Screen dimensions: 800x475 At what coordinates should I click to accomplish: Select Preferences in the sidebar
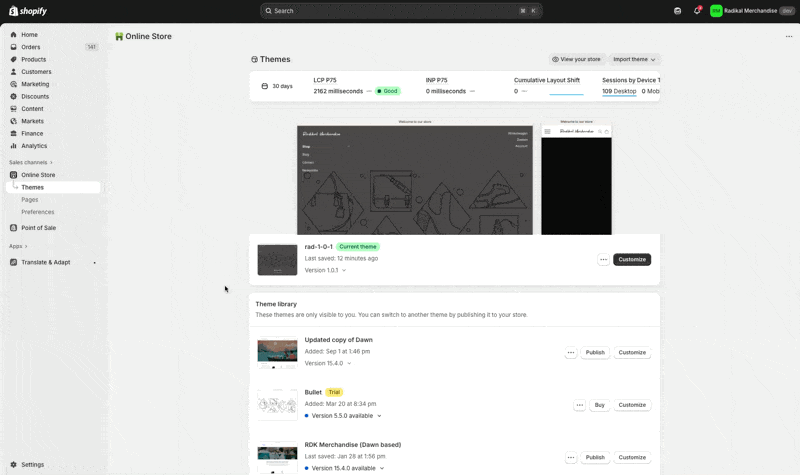(38, 212)
